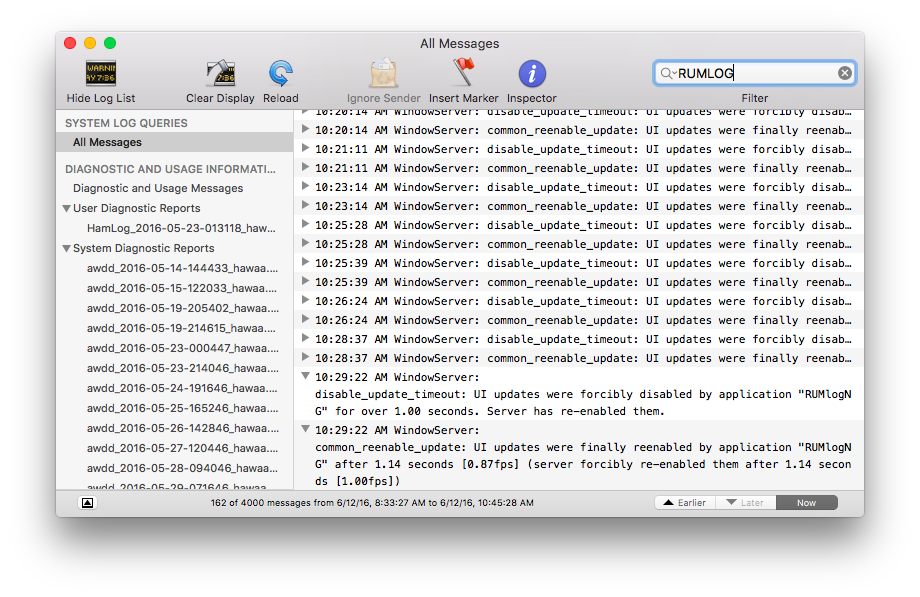This screenshot has width=920, height=597.
Task: Open awdd_2016-05-23-000447 report
Action: [x=182, y=348]
